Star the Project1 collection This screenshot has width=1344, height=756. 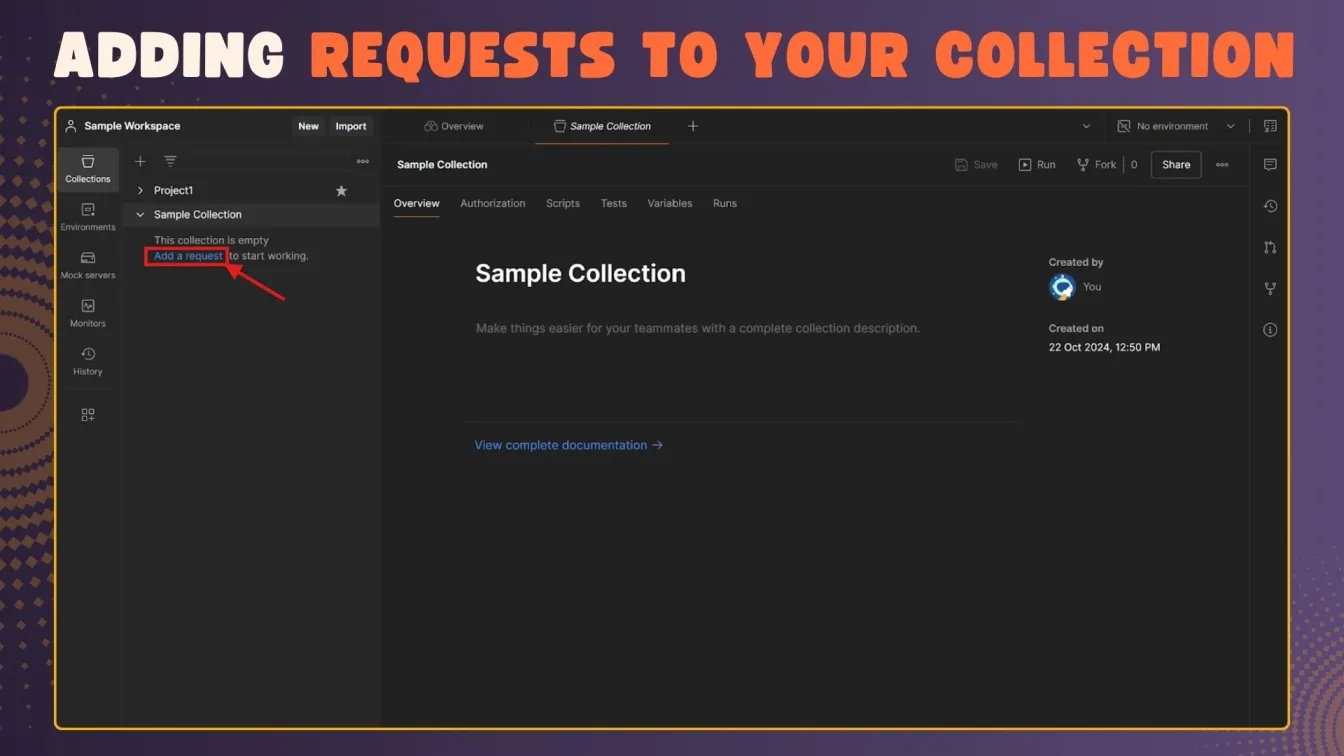(x=341, y=190)
